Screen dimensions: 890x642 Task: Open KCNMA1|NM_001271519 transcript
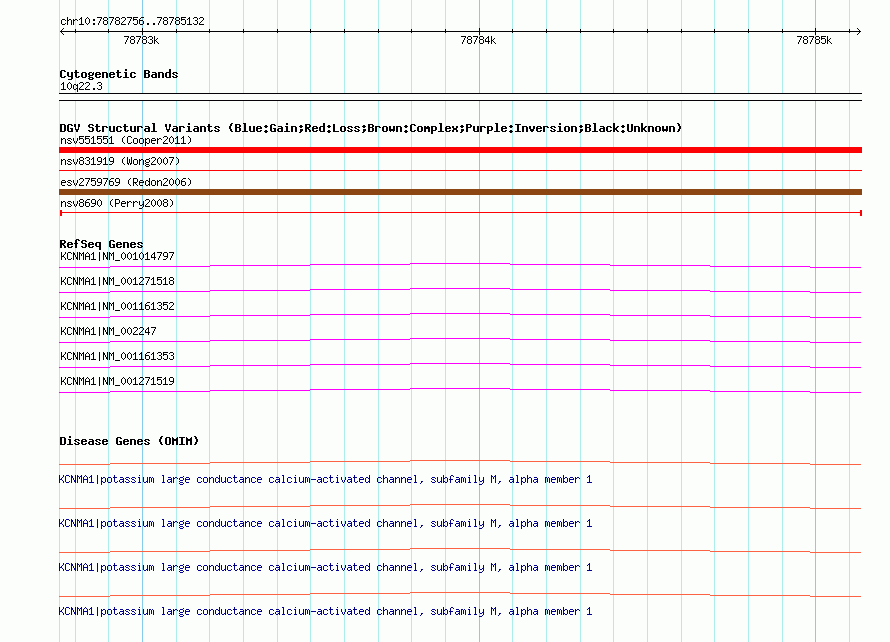[117, 381]
